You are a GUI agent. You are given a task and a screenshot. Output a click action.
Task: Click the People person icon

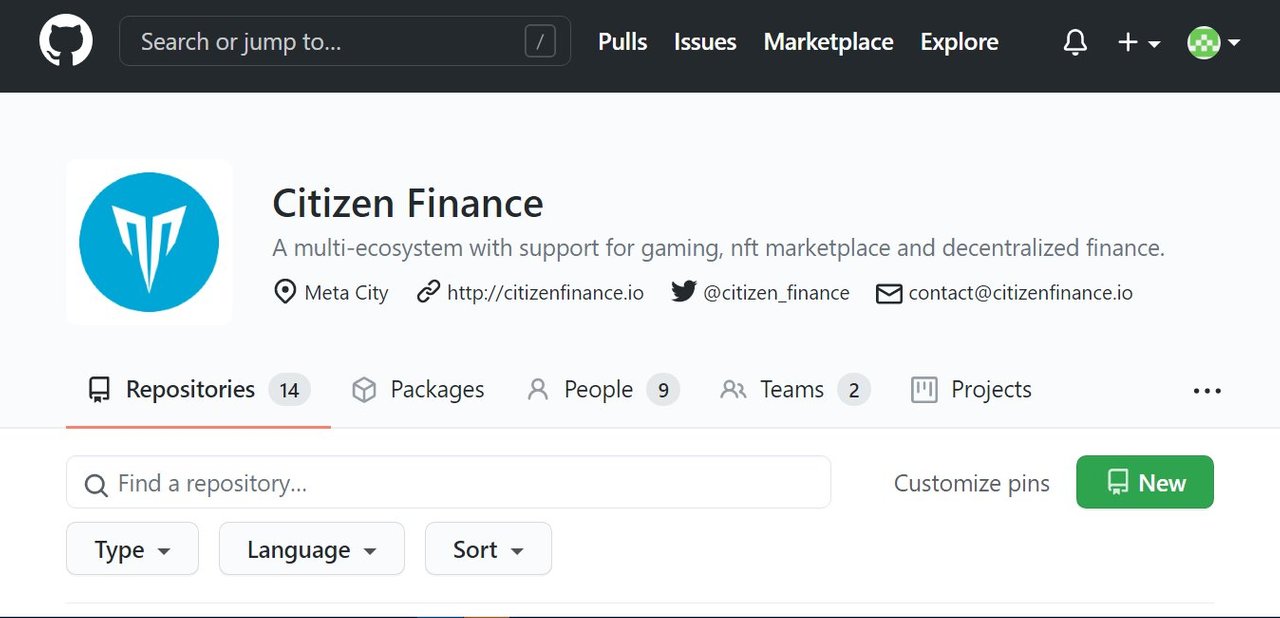(538, 390)
